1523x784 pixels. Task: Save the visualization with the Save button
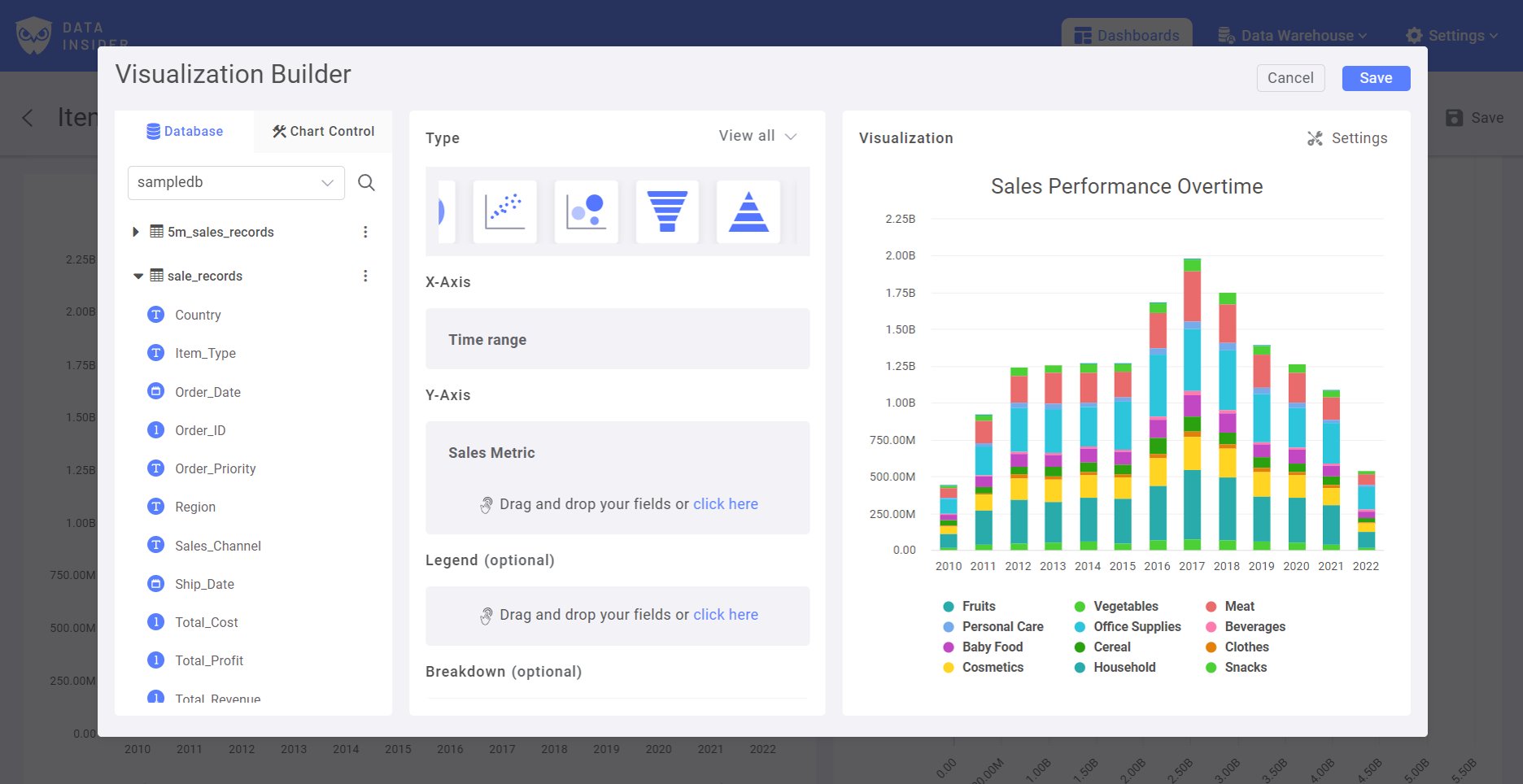pos(1375,78)
